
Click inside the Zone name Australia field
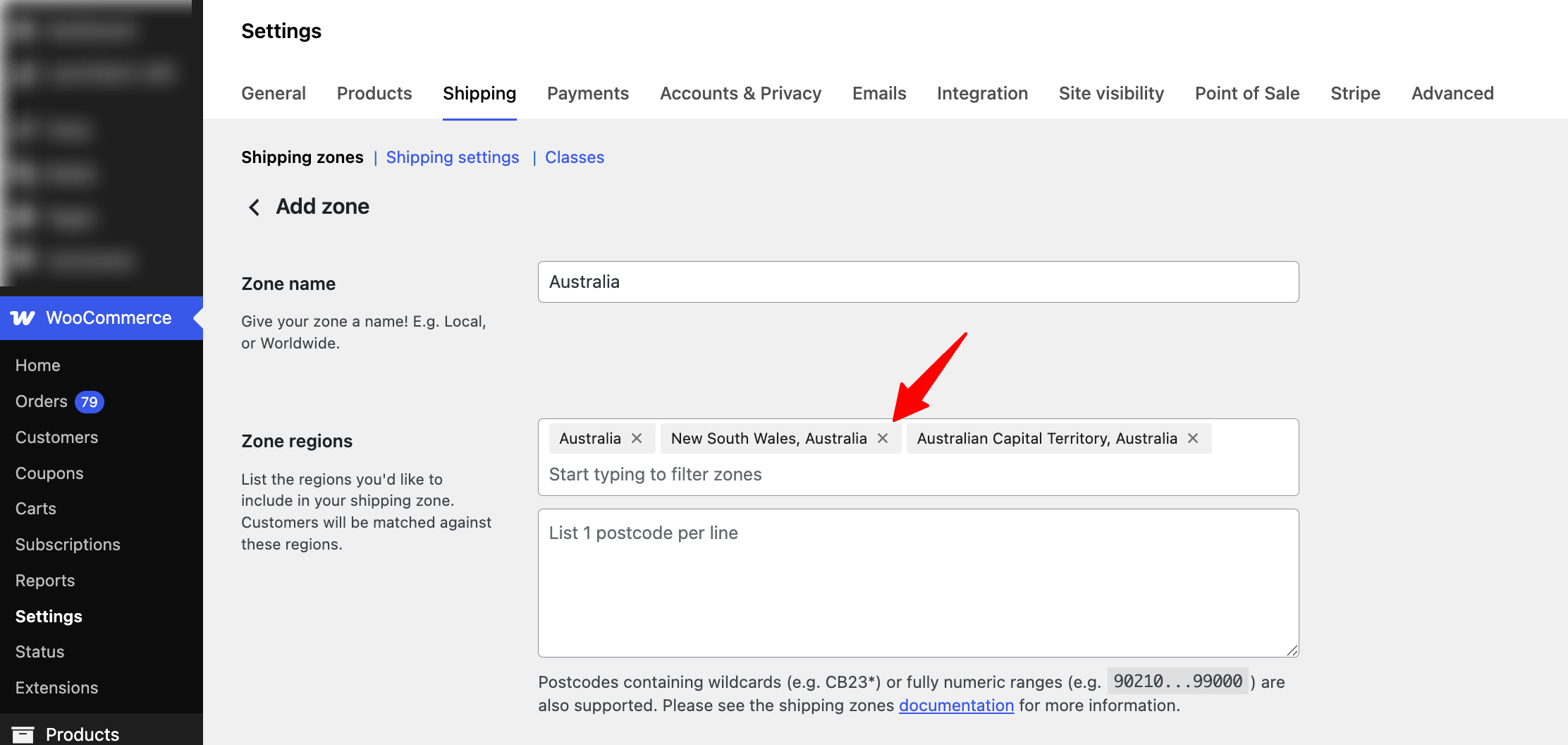pos(917,281)
